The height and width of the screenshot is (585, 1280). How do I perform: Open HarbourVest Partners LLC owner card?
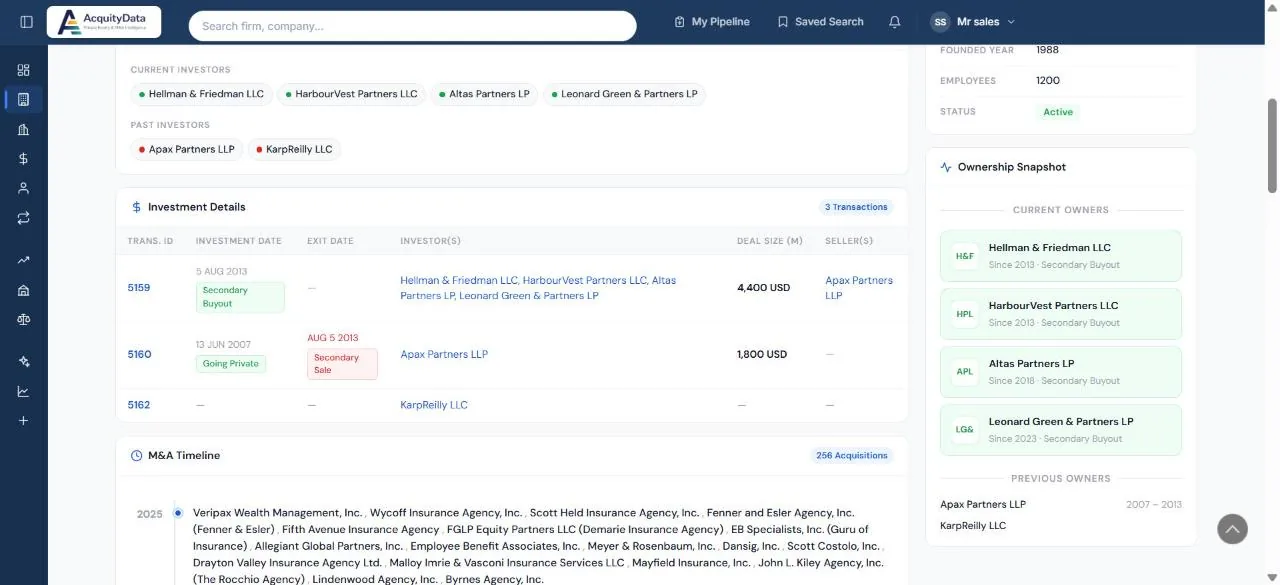pos(1061,314)
